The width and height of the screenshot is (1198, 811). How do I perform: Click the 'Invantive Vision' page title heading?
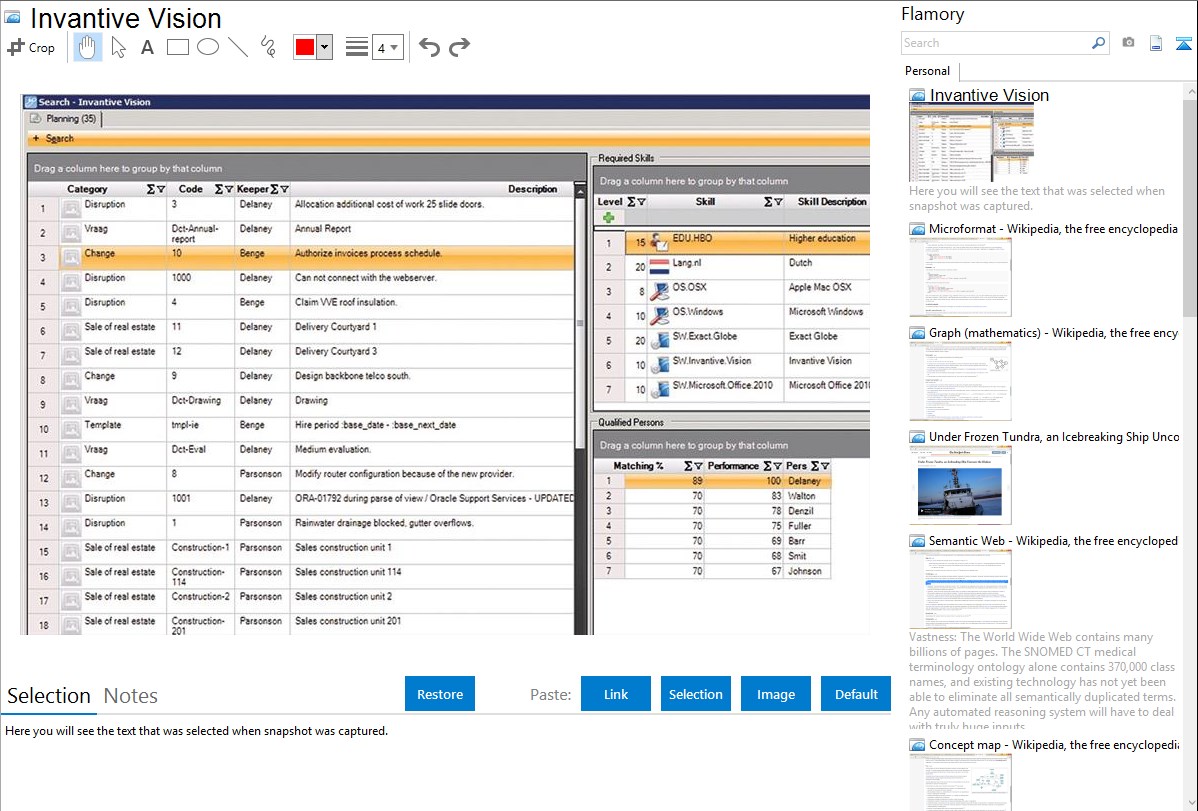point(125,18)
